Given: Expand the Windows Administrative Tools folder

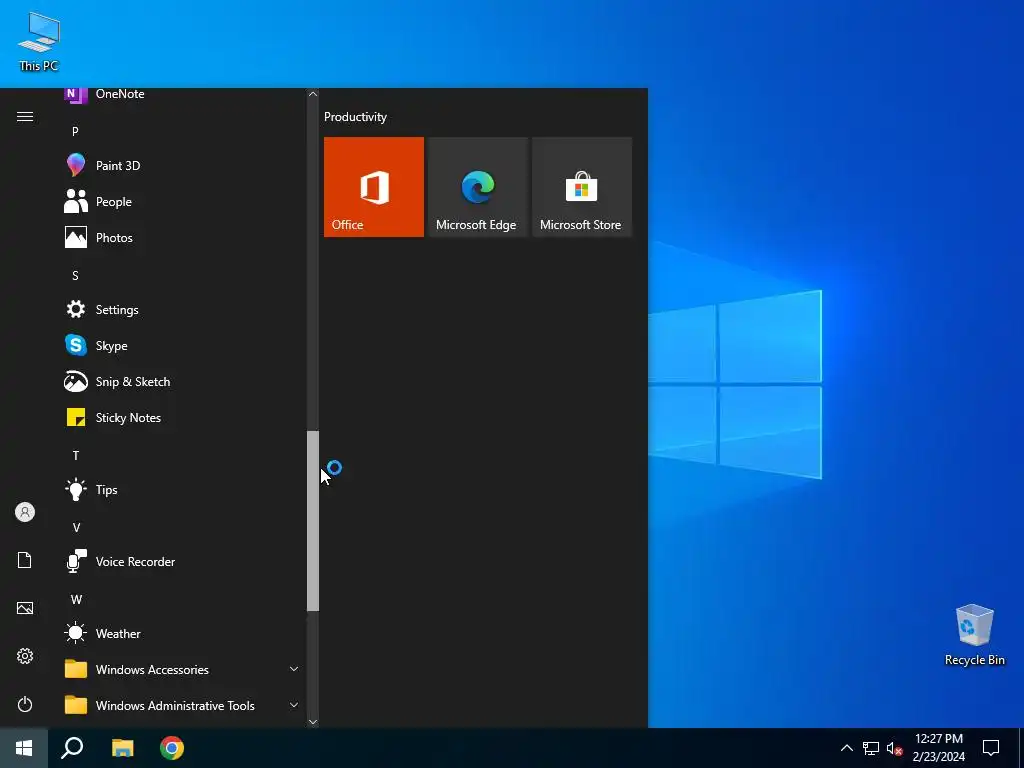Looking at the screenshot, I should click(x=182, y=705).
